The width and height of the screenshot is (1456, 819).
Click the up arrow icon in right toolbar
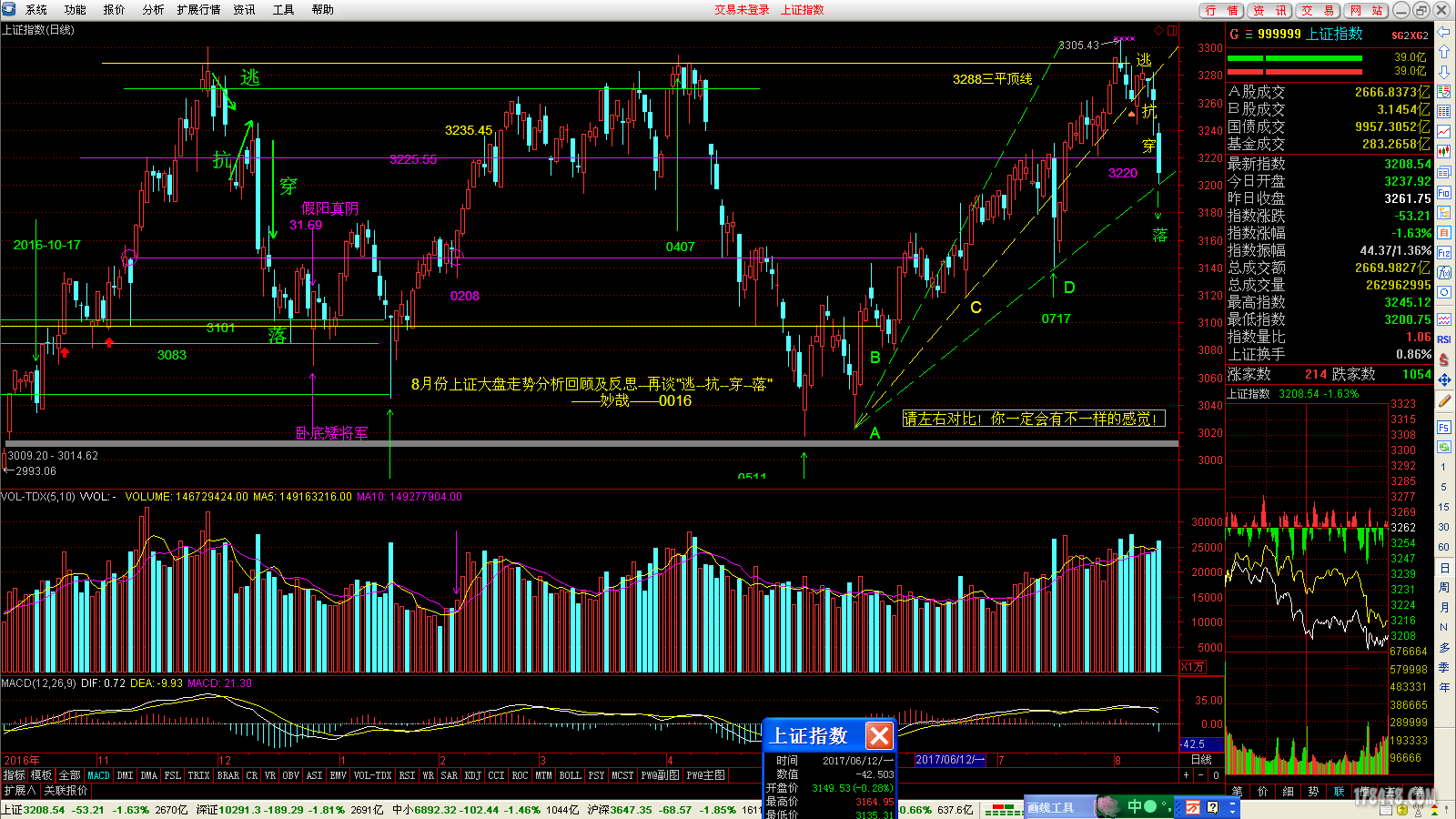click(x=1444, y=52)
